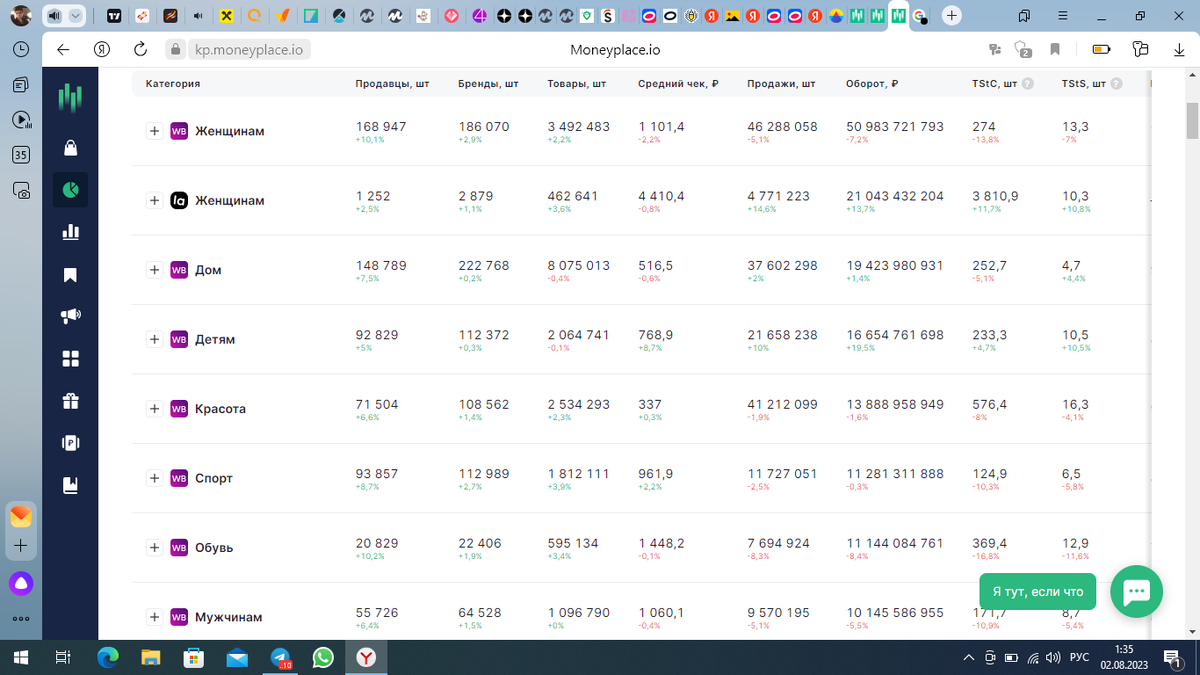Sort by Бренды, шт column header

pos(488,84)
